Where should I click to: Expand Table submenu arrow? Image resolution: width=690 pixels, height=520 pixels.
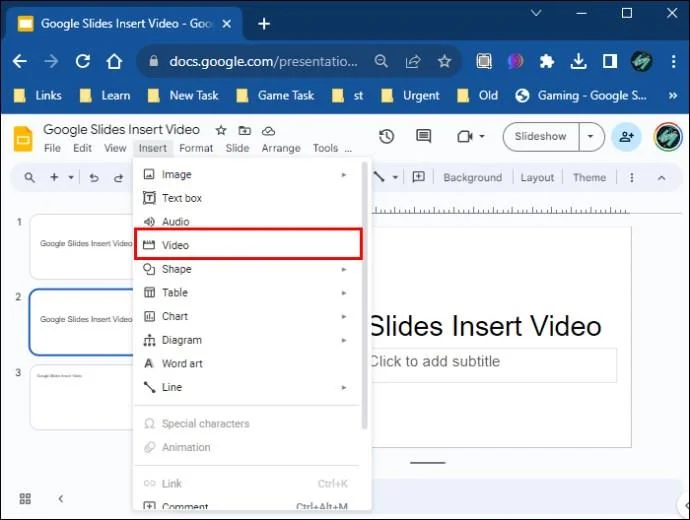344,293
